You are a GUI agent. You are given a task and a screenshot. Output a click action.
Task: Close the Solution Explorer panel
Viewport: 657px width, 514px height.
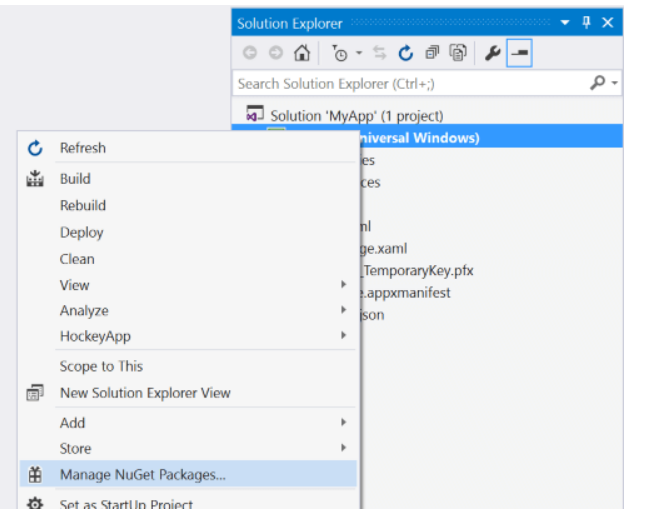coord(608,22)
